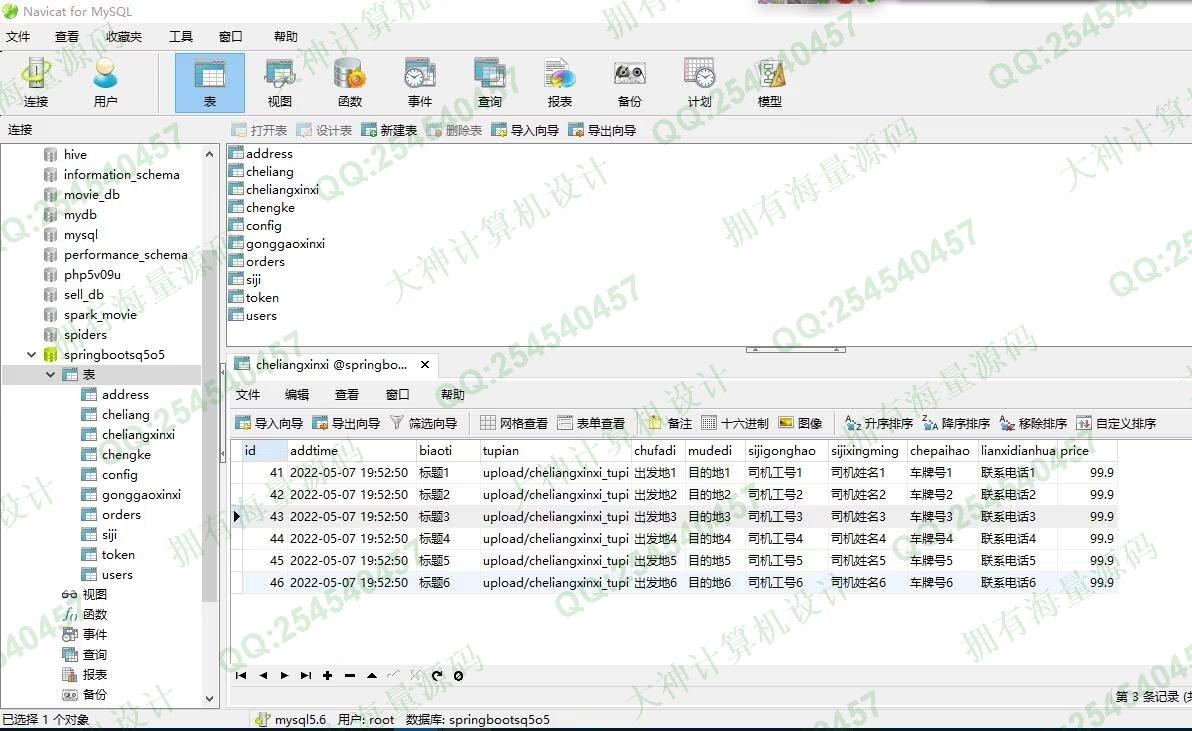This screenshot has height=731, width=1192.
Task: Click 移除排序 remove sort
Action: tap(1033, 423)
